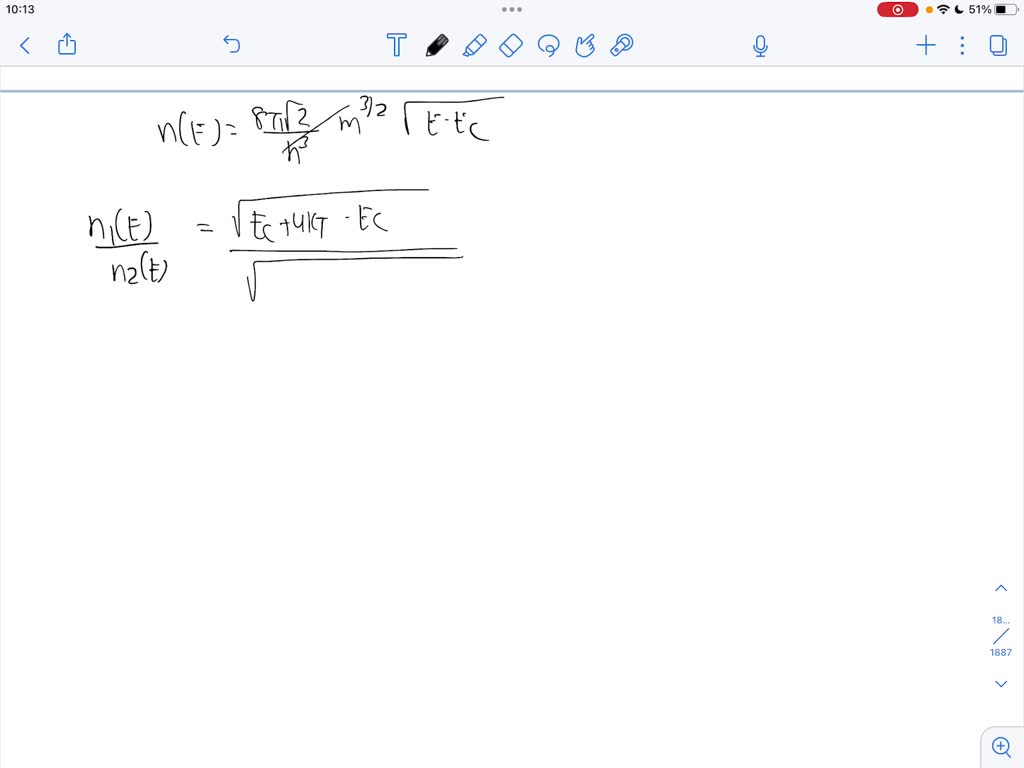Screen dimensions: 1024x768
Task: Select the Text tool
Action: [396, 45]
